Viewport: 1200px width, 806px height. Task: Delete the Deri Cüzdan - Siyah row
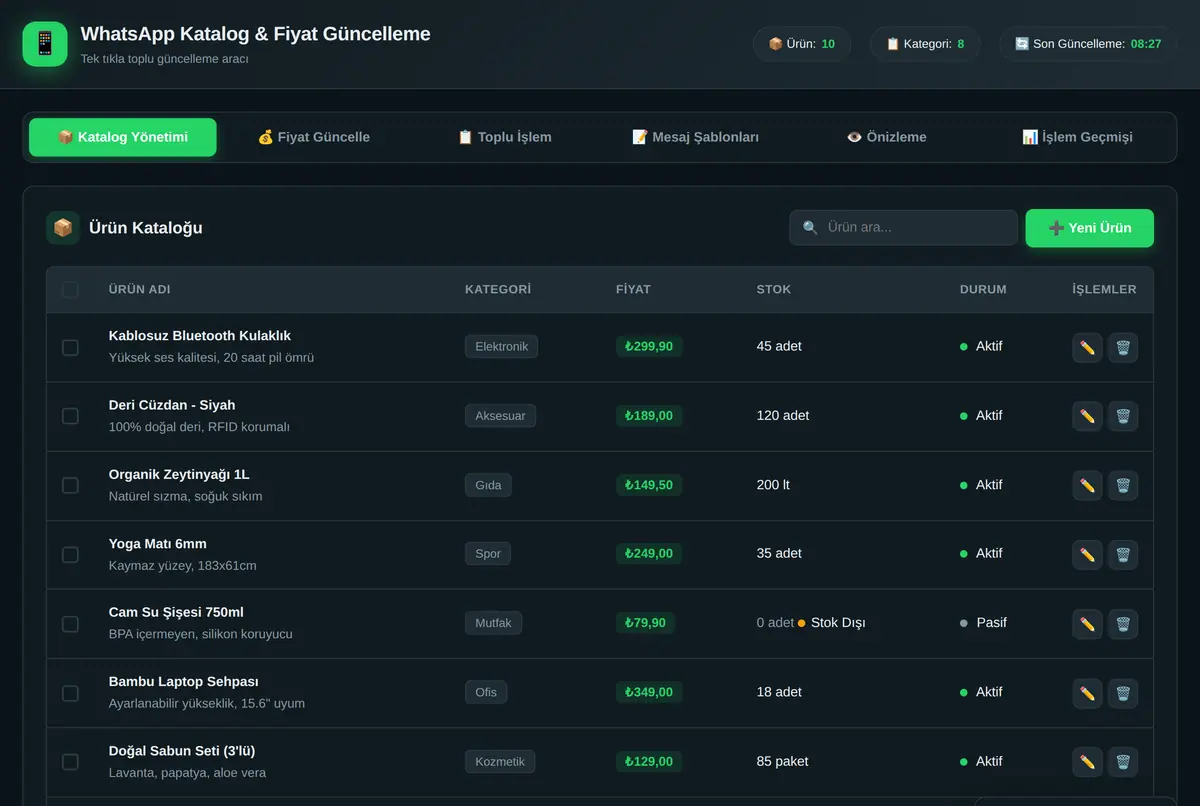coord(1123,416)
